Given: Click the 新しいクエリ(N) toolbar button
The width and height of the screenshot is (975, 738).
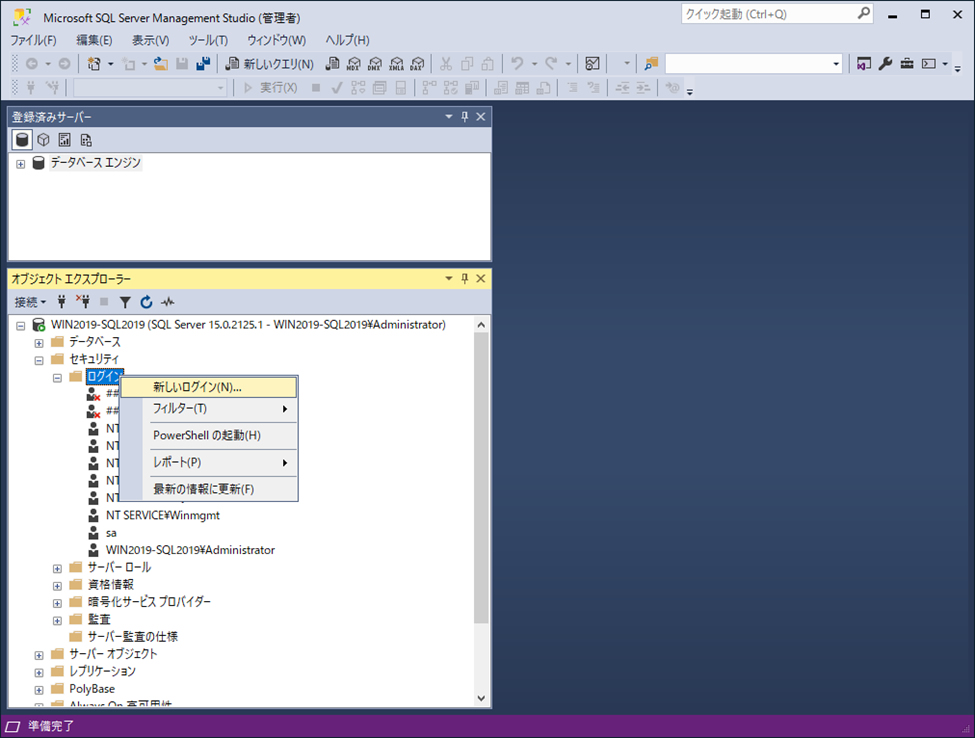Looking at the screenshot, I should pos(270,64).
